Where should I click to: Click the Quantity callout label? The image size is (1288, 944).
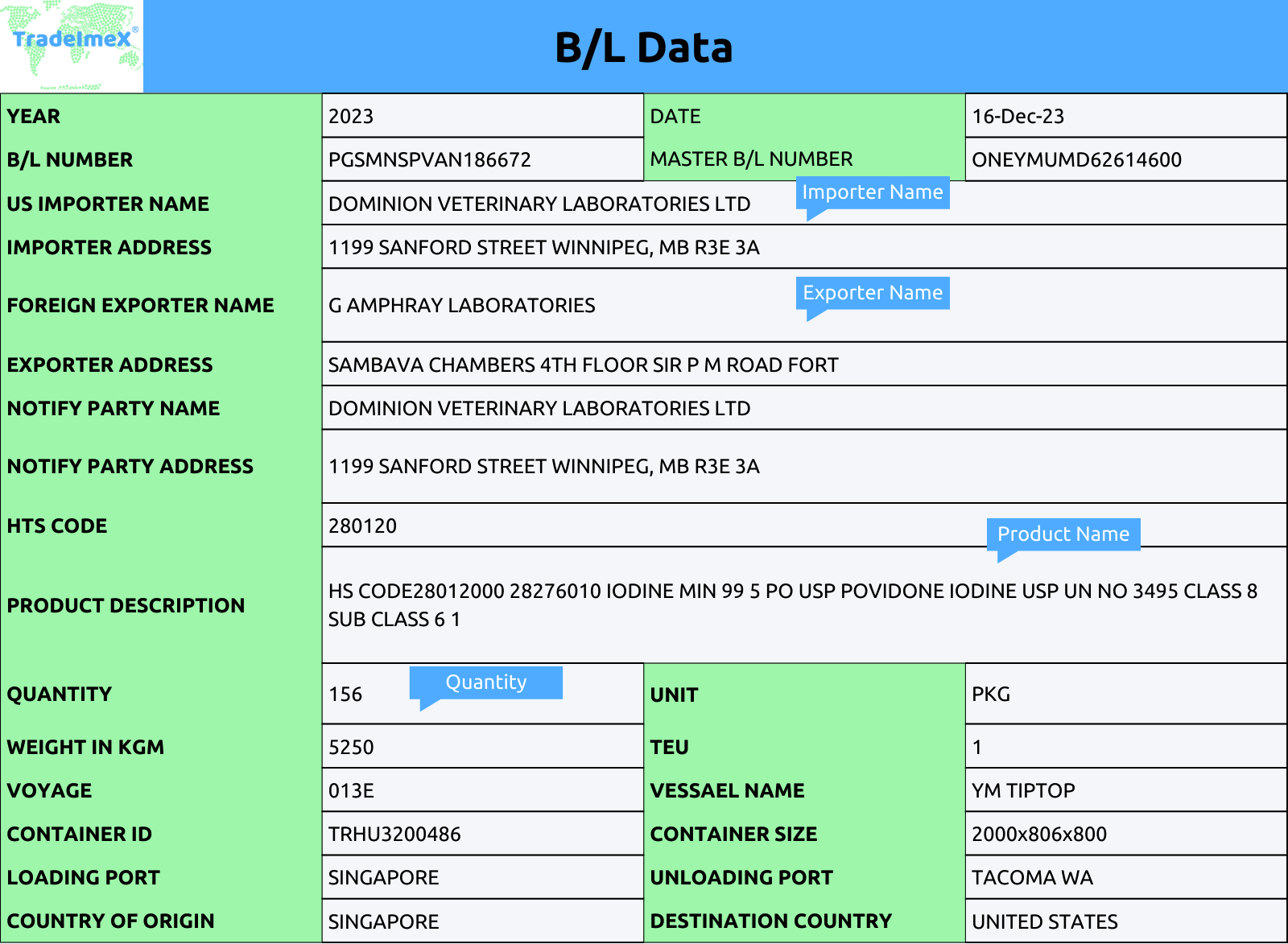pyautogui.click(x=486, y=682)
